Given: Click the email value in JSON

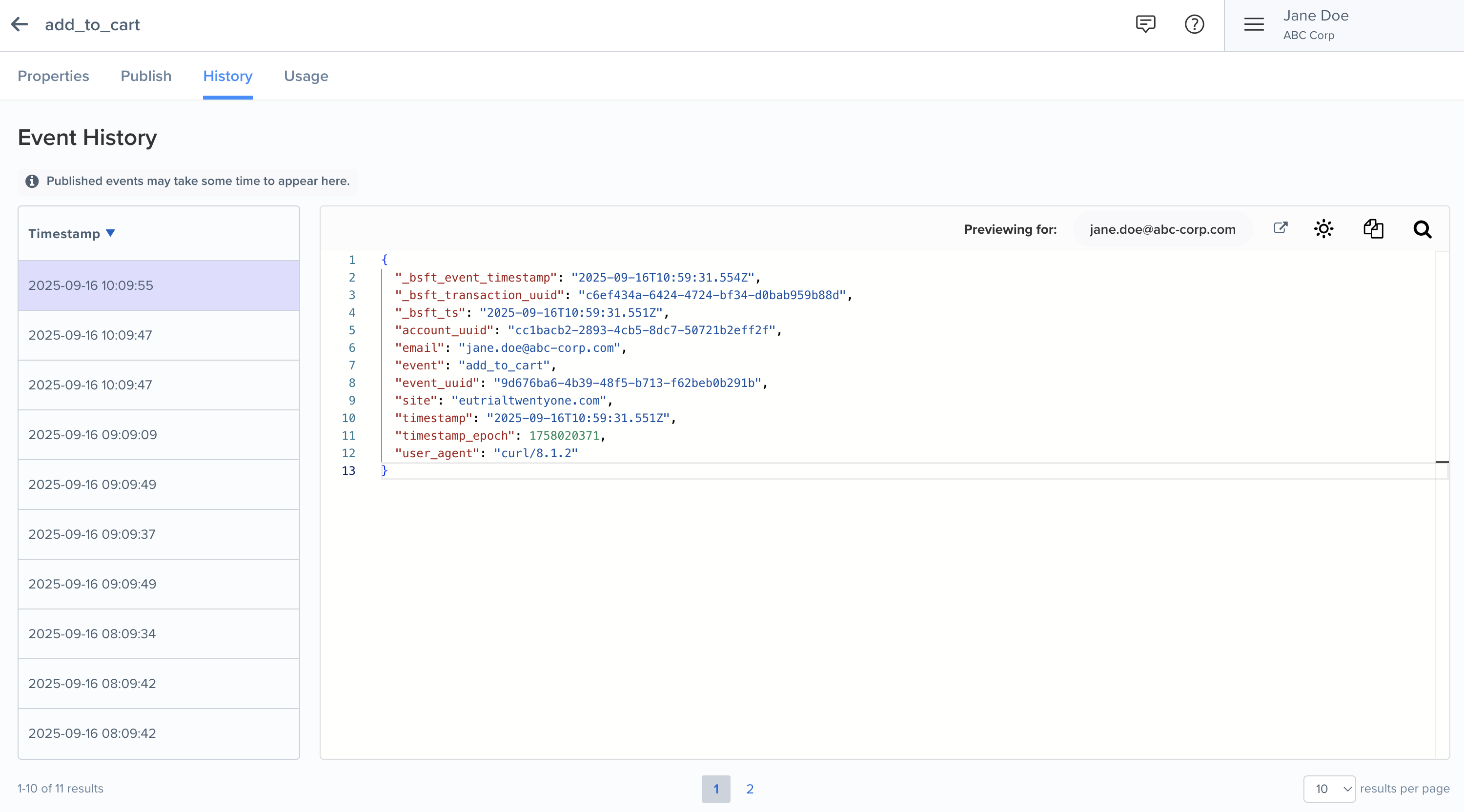Looking at the screenshot, I should (539, 348).
